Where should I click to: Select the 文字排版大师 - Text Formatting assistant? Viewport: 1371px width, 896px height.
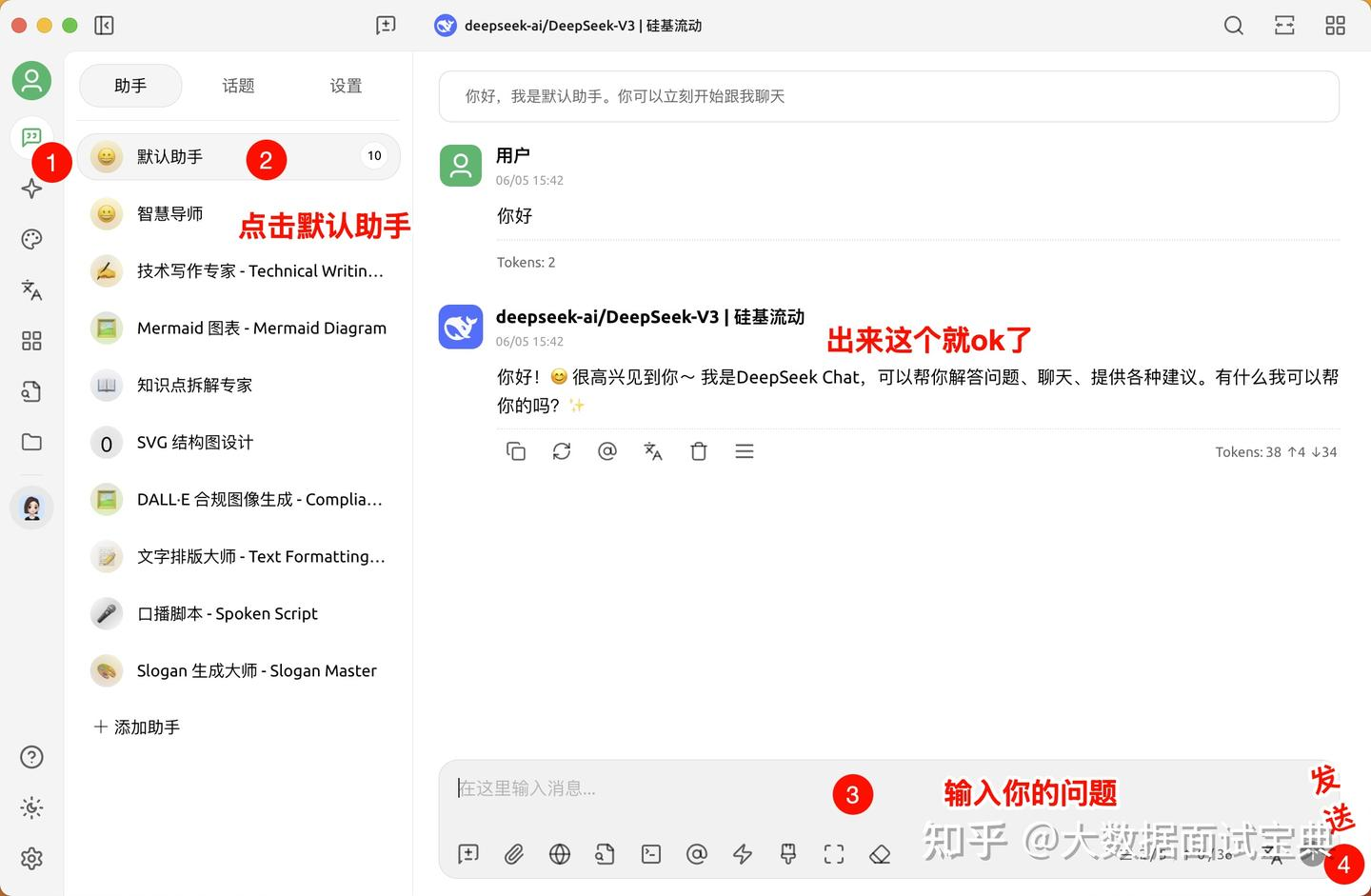239,556
